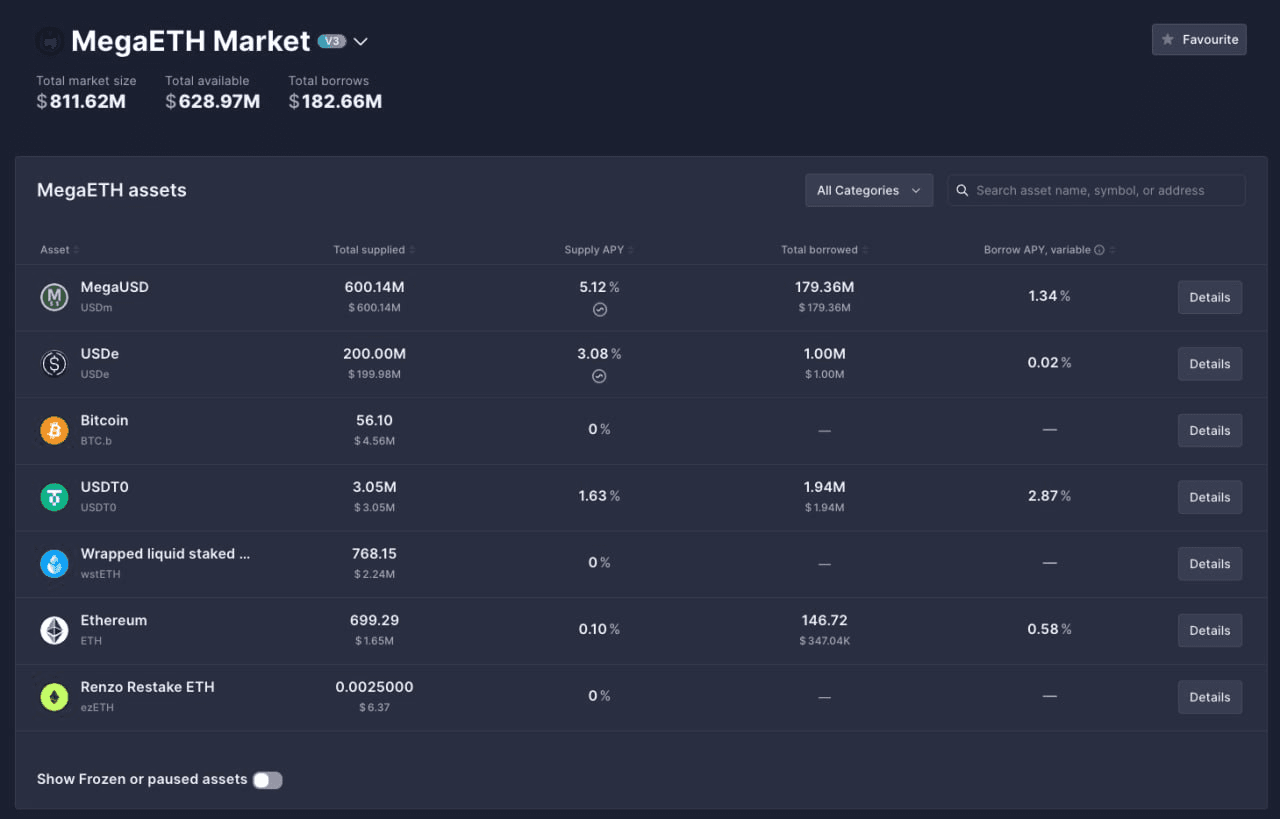The image size is (1280, 819).
Task: Click MegaUSD total borrowed 179.36M
Action: (825, 287)
